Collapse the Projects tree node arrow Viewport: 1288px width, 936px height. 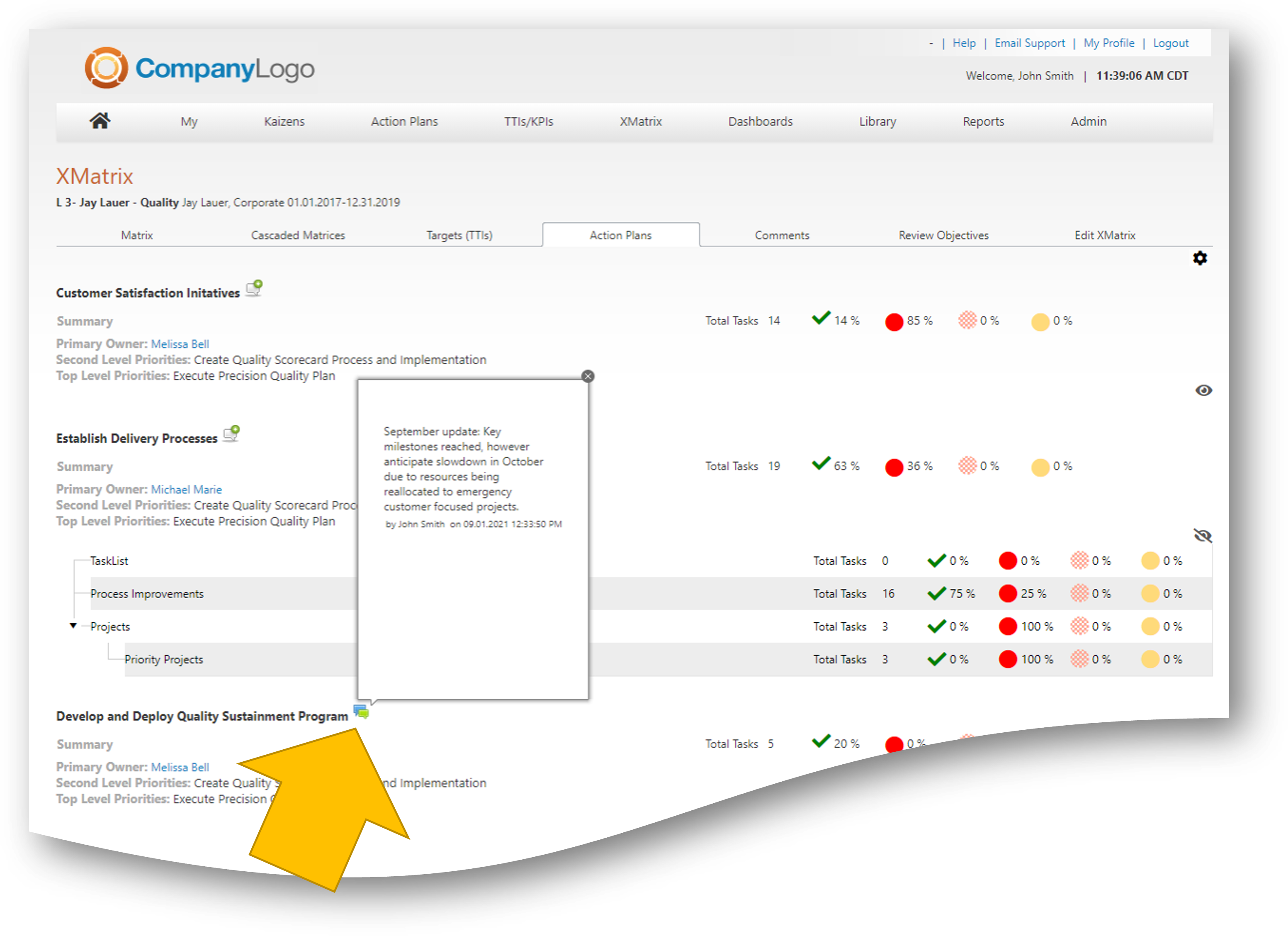73,626
